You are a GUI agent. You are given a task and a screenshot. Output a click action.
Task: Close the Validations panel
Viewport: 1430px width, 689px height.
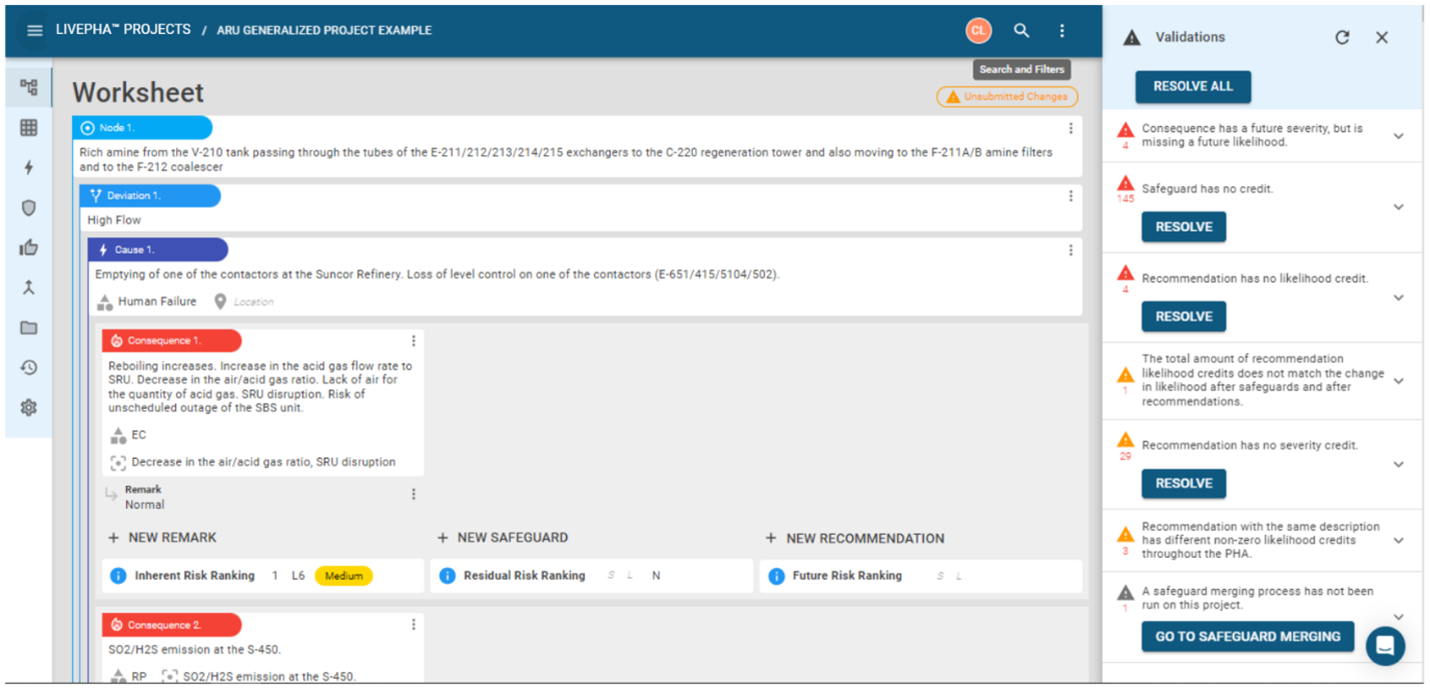coord(1382,37)
